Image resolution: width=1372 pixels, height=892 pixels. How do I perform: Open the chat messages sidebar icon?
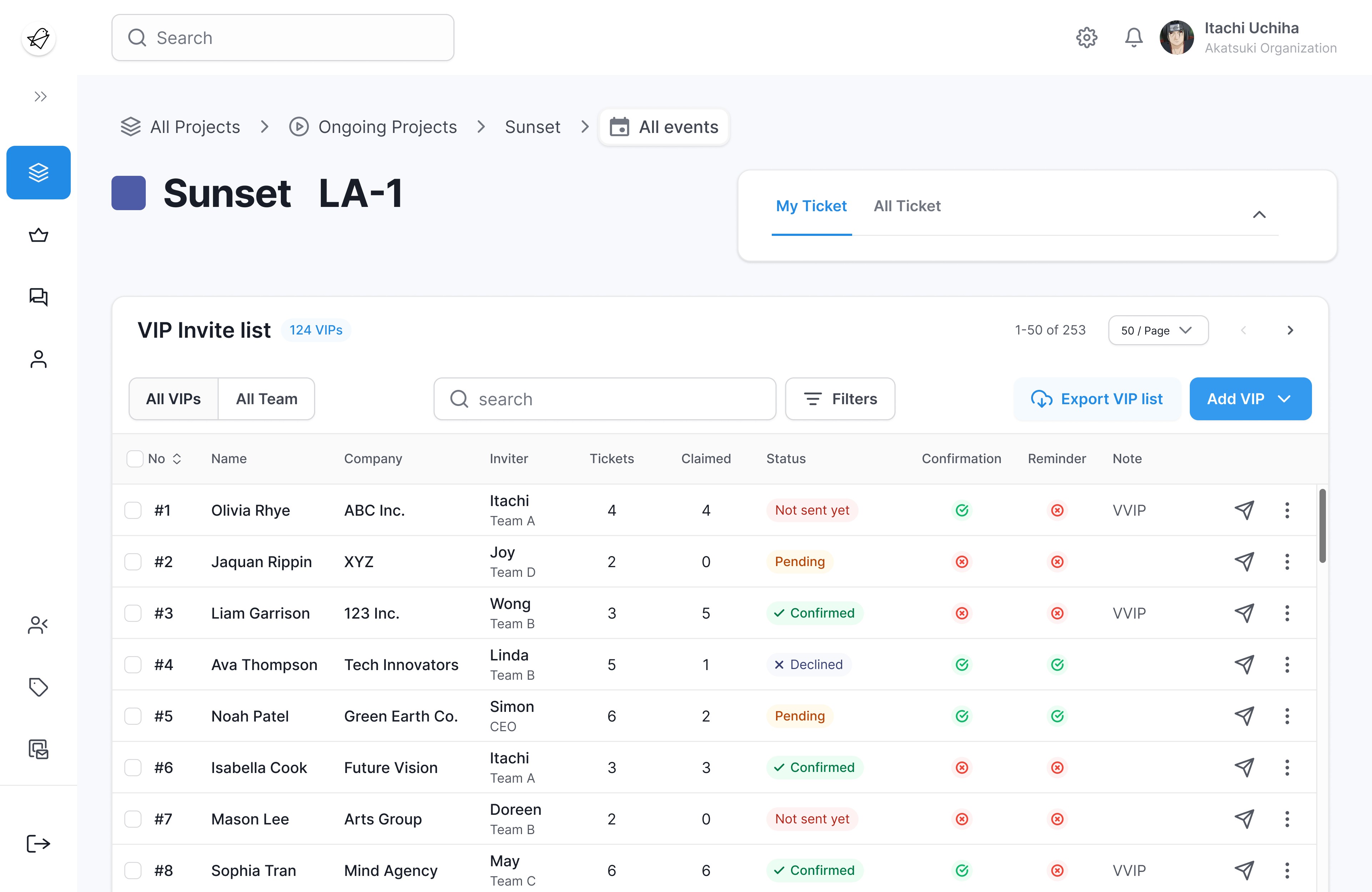coord(39,297)
